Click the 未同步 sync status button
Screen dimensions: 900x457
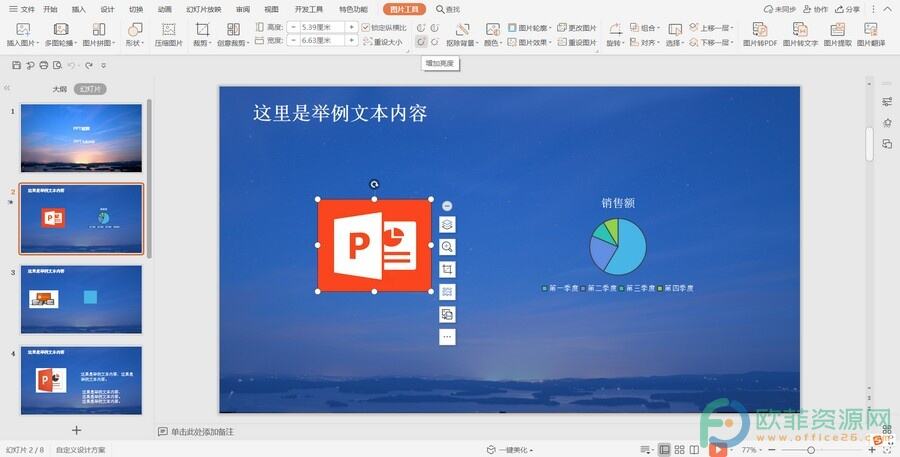(x=779, y=9)
